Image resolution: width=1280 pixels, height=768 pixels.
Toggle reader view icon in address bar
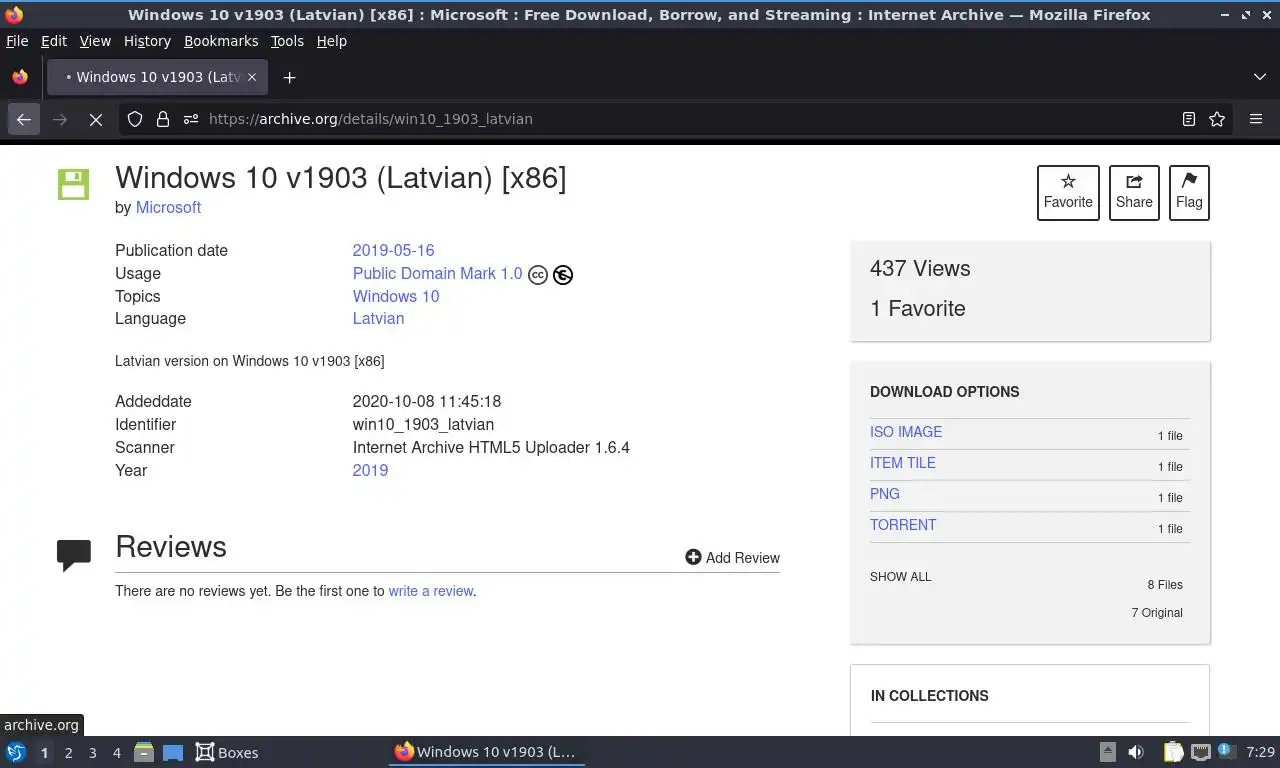click(1189, 119)
